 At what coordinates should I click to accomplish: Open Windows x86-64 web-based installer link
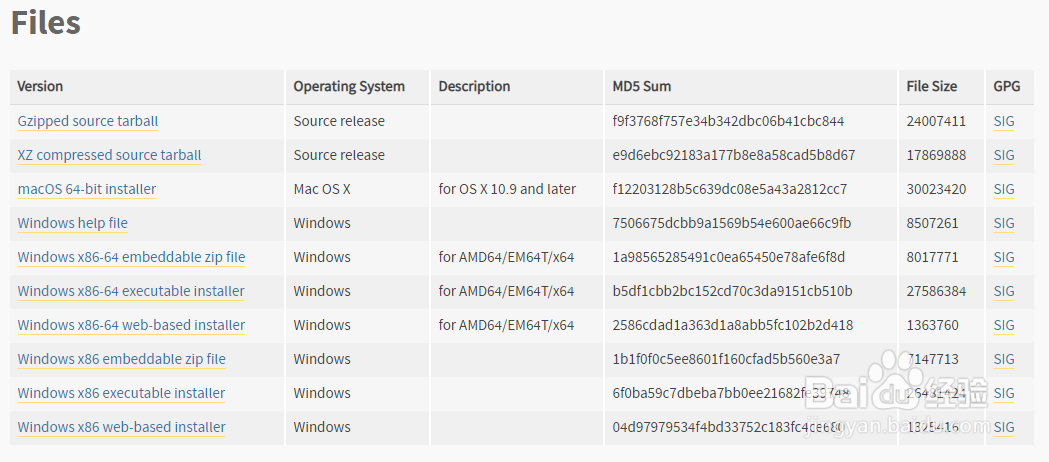tap(131, 325)
